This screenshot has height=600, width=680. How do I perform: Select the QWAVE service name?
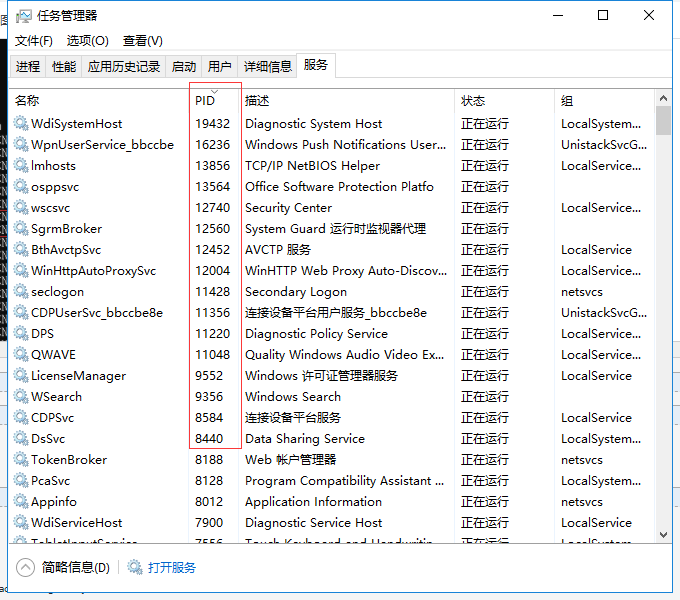point(53,355)
